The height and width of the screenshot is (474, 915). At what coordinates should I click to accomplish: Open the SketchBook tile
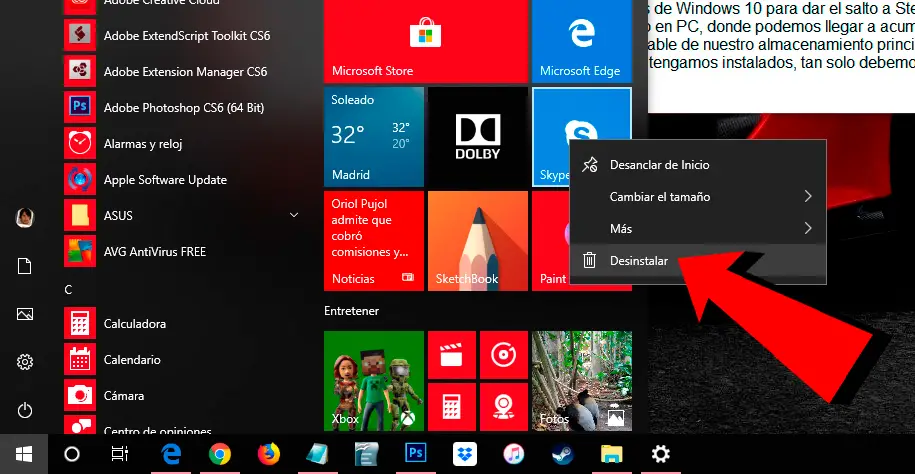(478, 241)
